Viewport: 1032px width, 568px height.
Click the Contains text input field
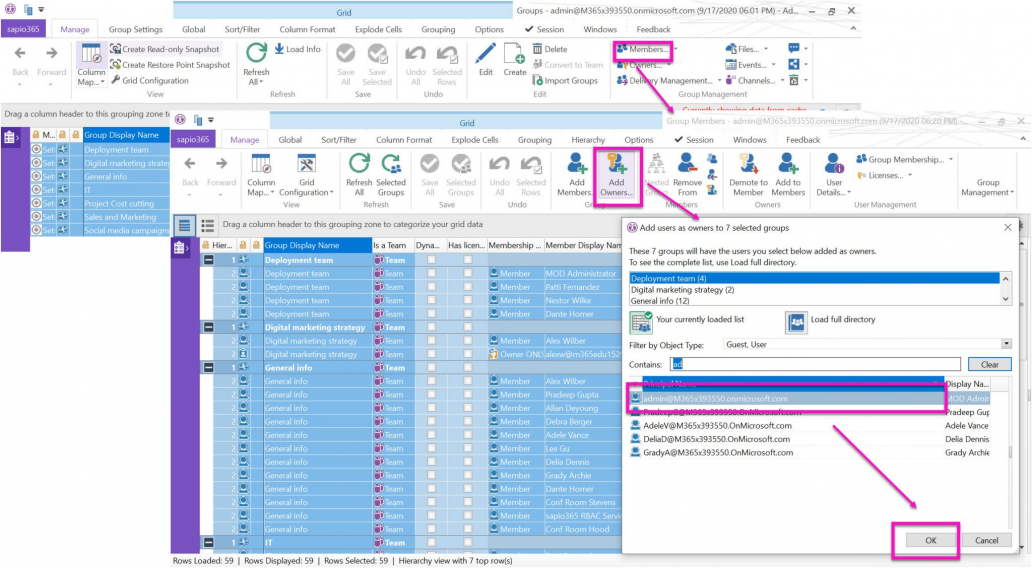815,364
